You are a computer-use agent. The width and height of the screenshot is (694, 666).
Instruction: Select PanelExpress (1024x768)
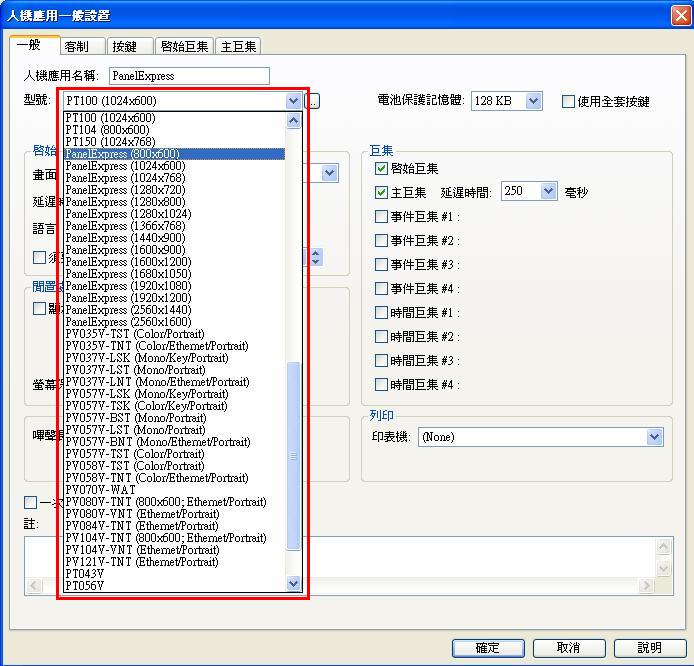point(175,177)
